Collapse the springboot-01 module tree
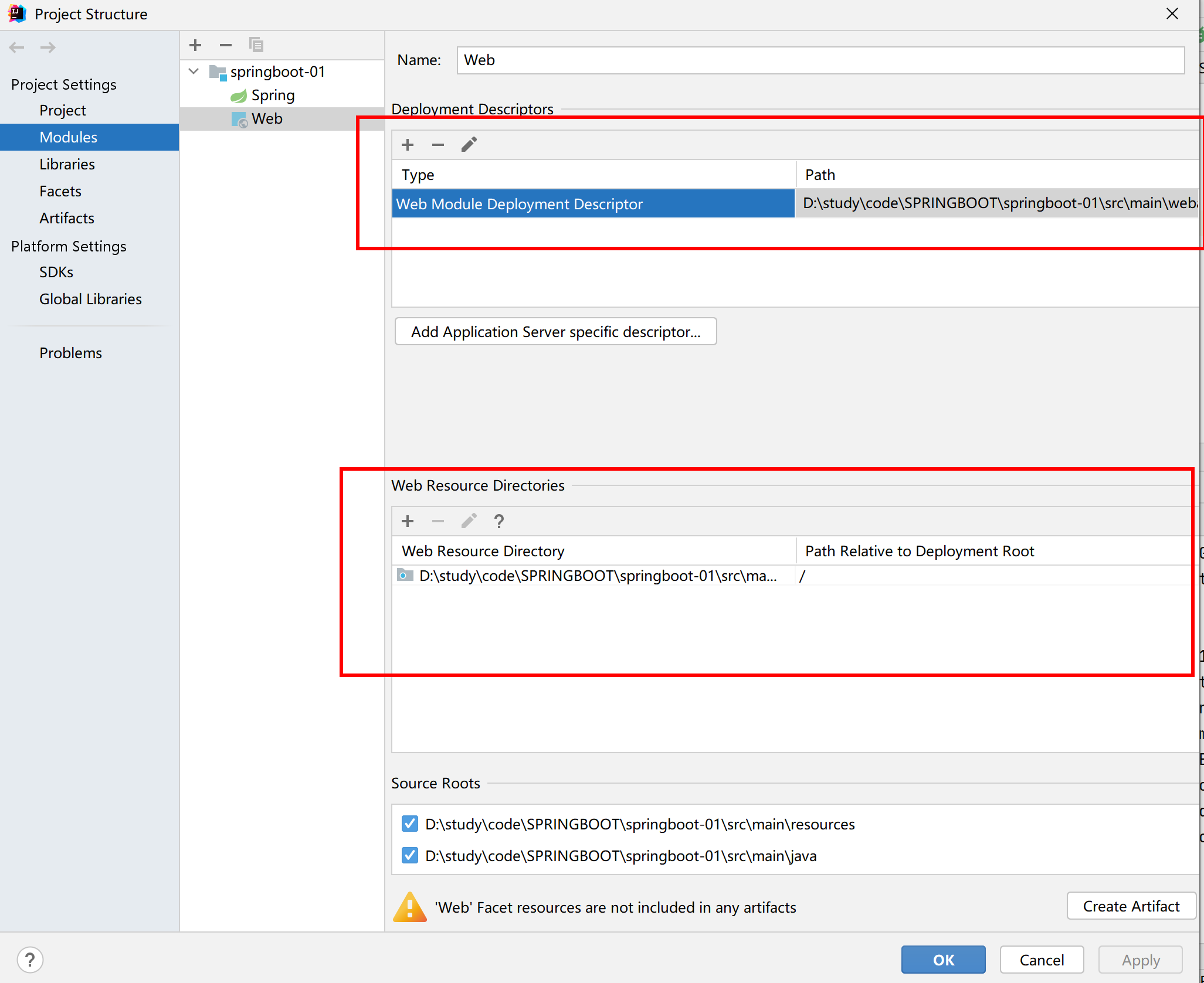Screen dimensions: 1204x983 [x=194, y=72]
